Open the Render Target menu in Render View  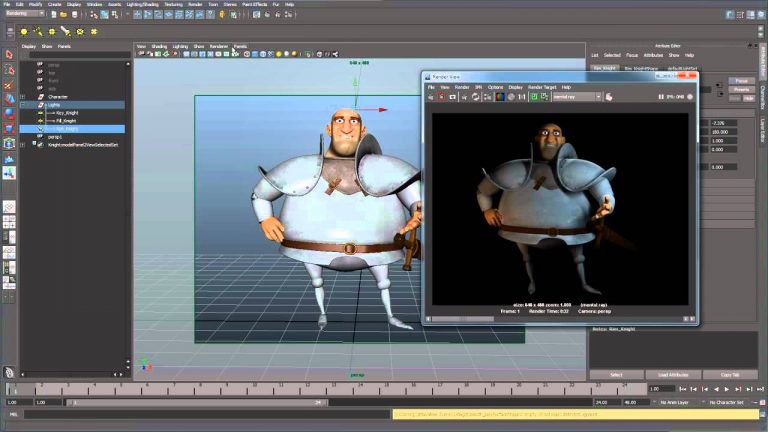pos(542,87)
